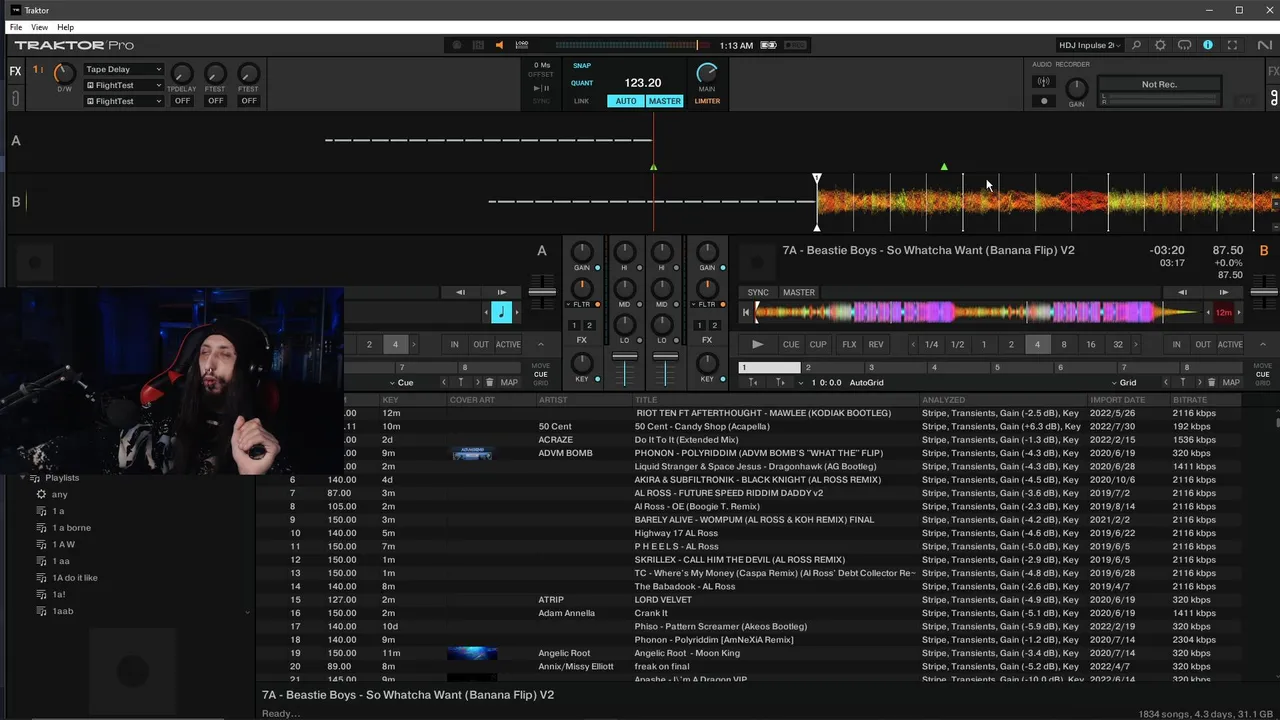Image resolution: width=1280 pixels, height=720 pixels.
Task: Click the trash icon in Deck A cue row
Action: click(x=489, y=382)
